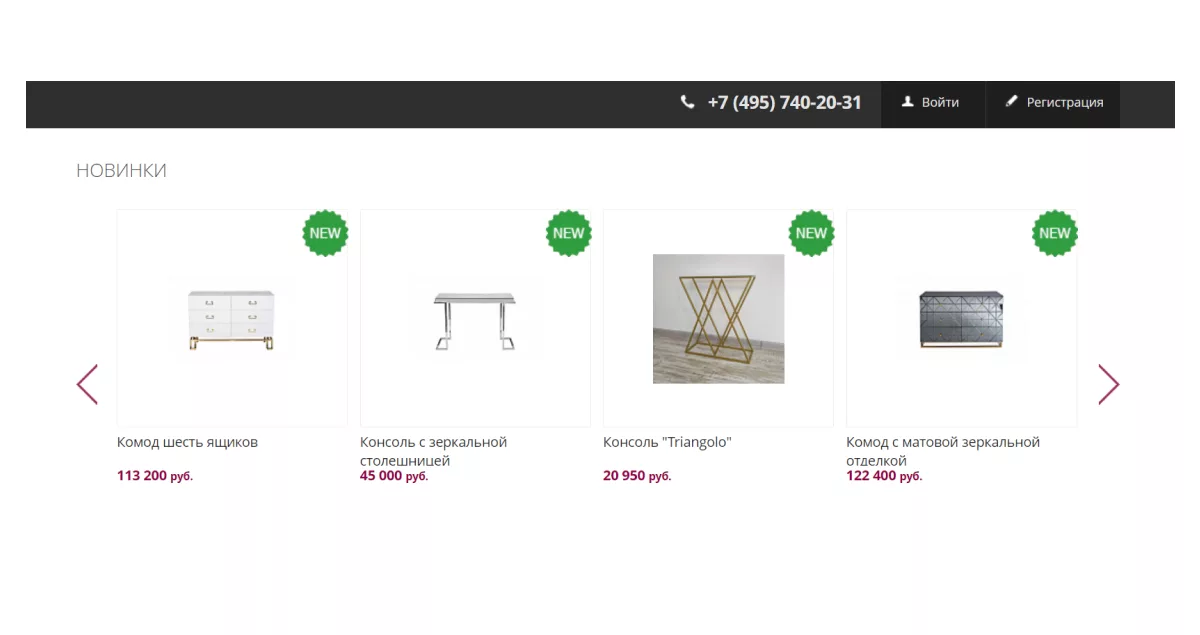The width and height of the screenshot is (1200, 635).
Task: Select the dark mirrored dresser image
Action: (961, 319)
